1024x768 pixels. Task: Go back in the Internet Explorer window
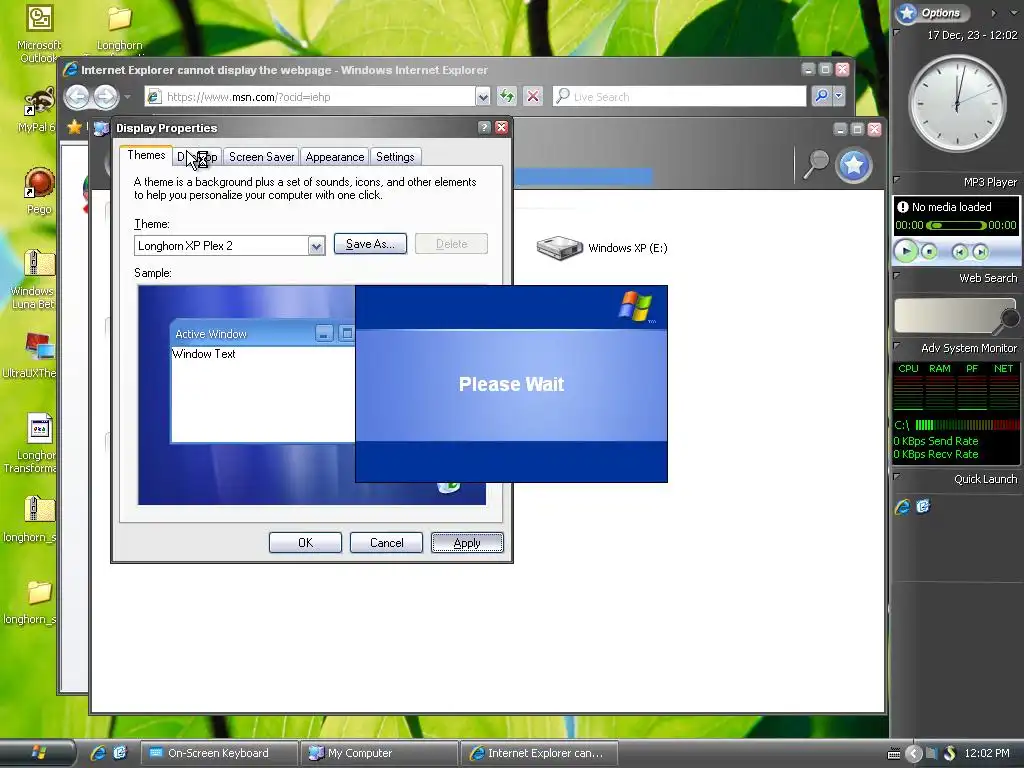click(x=77, y=97)
